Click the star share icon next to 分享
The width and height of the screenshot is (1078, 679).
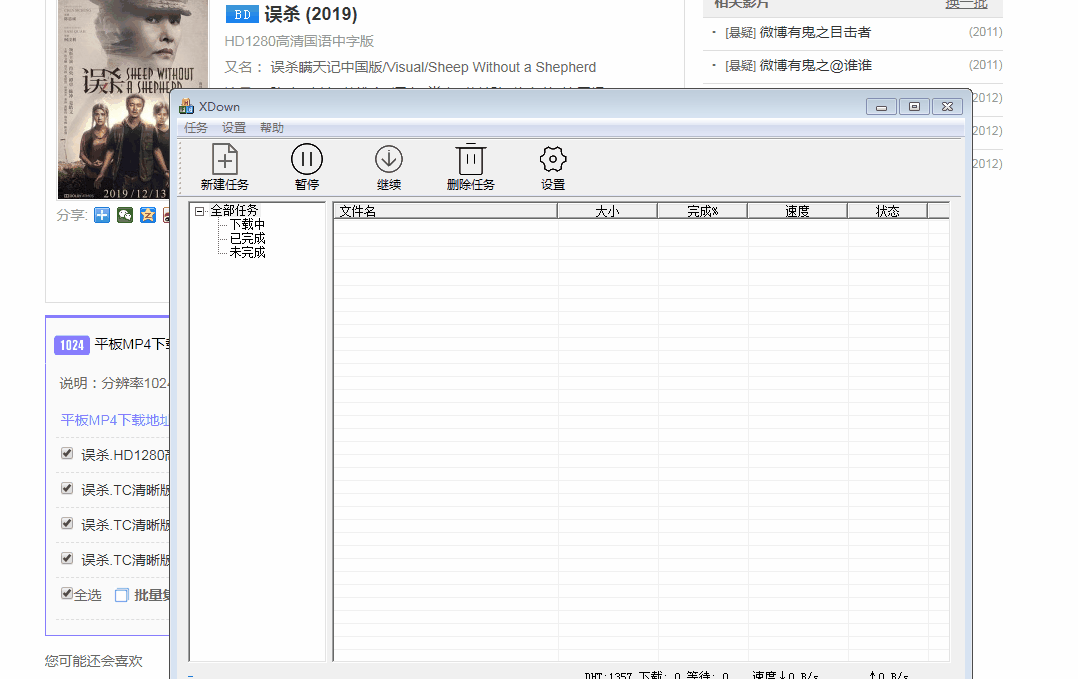147,215
